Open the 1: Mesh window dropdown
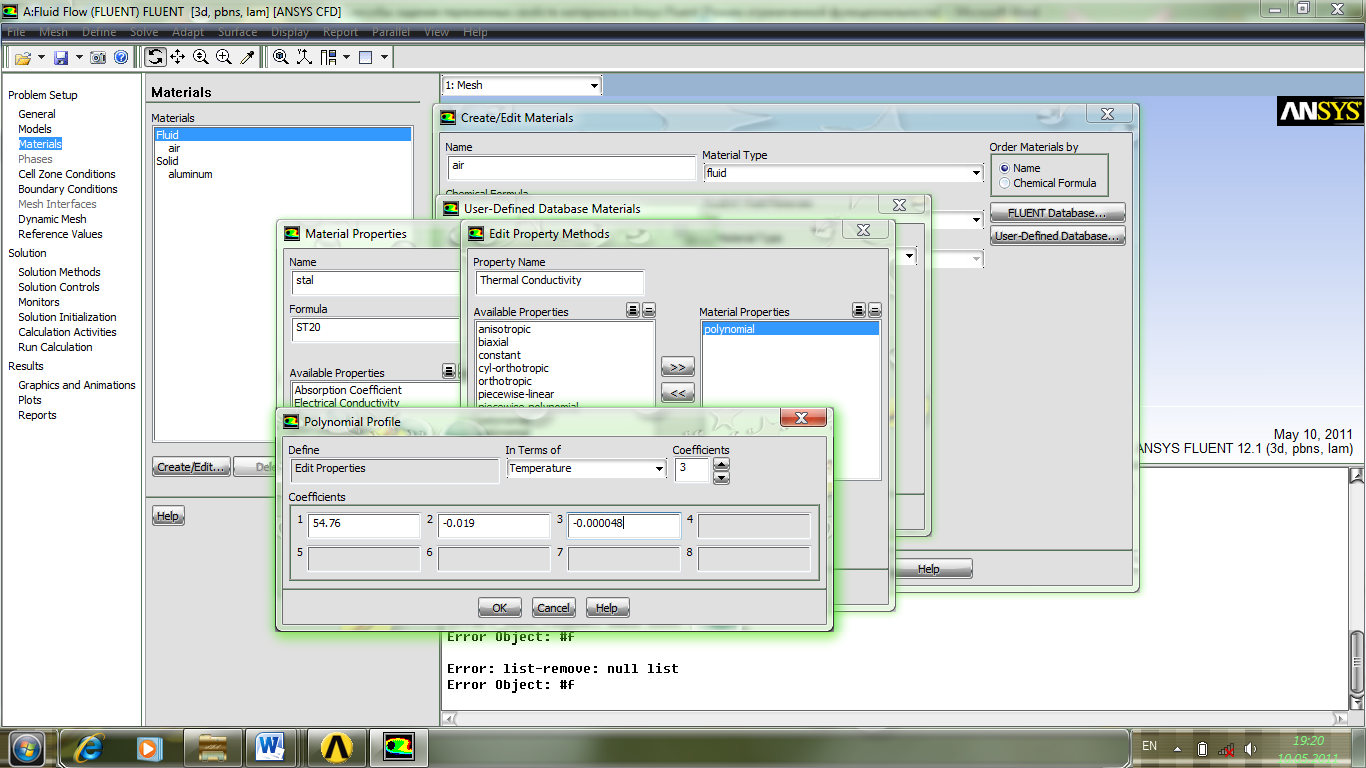1366x768 pixels. click(522, 86)
